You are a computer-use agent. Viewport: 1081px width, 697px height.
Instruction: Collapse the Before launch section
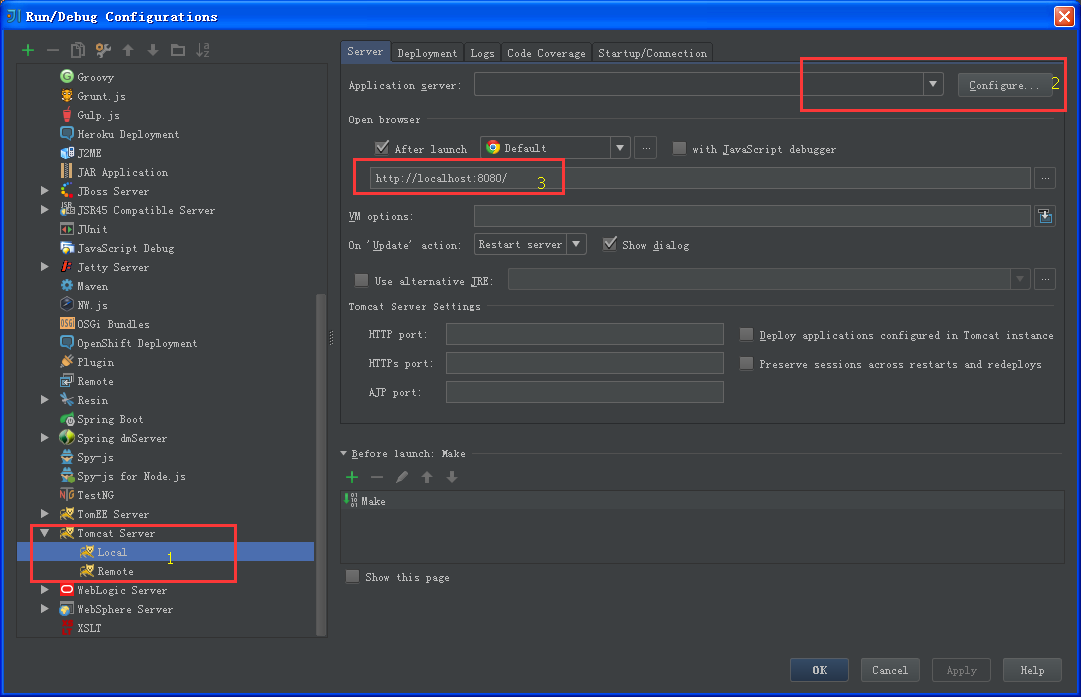click(343, 454)
